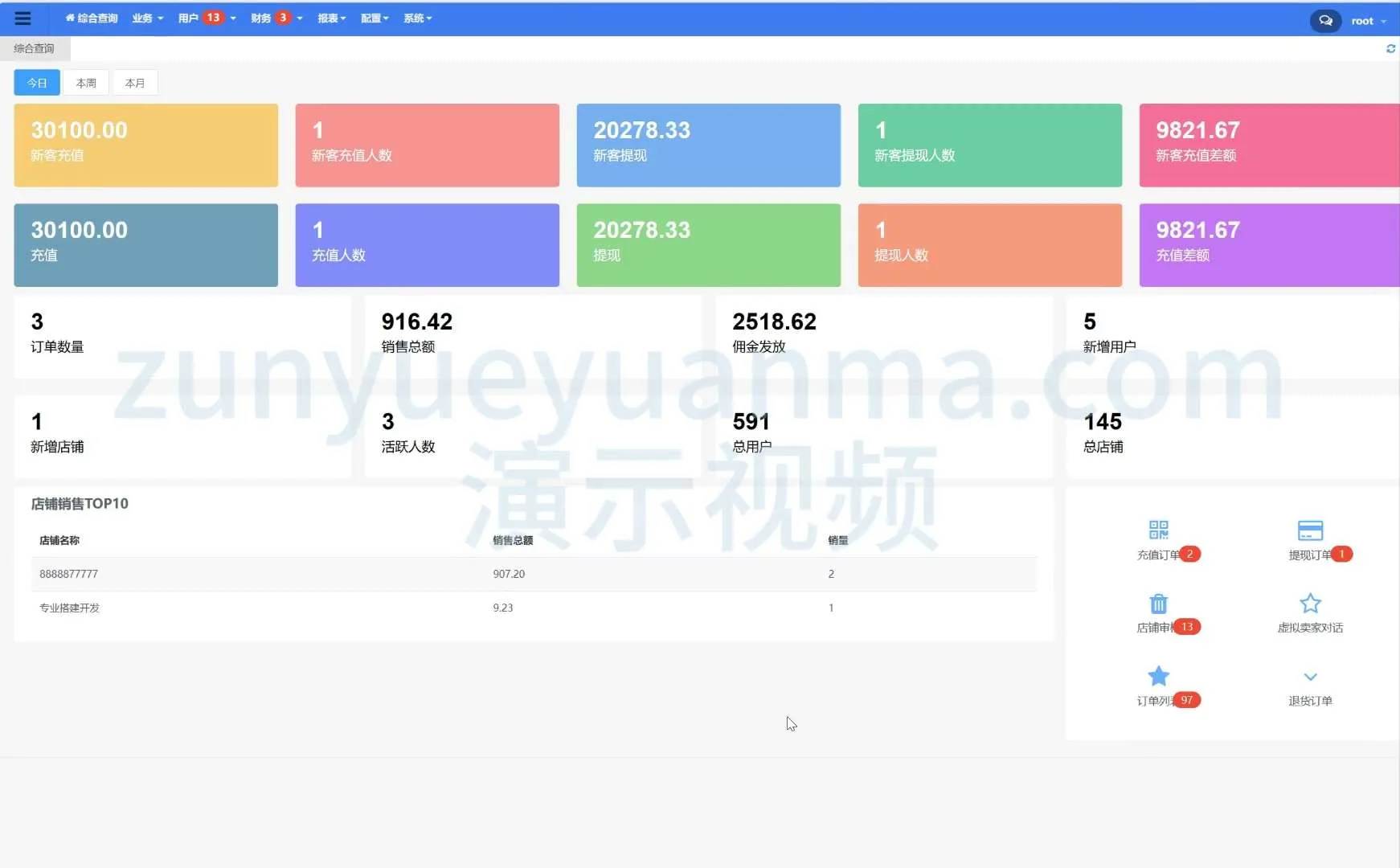This screenshot has height=868, width=1400.
Task: Open order list solid star icon
Action: coord(1158,676)
